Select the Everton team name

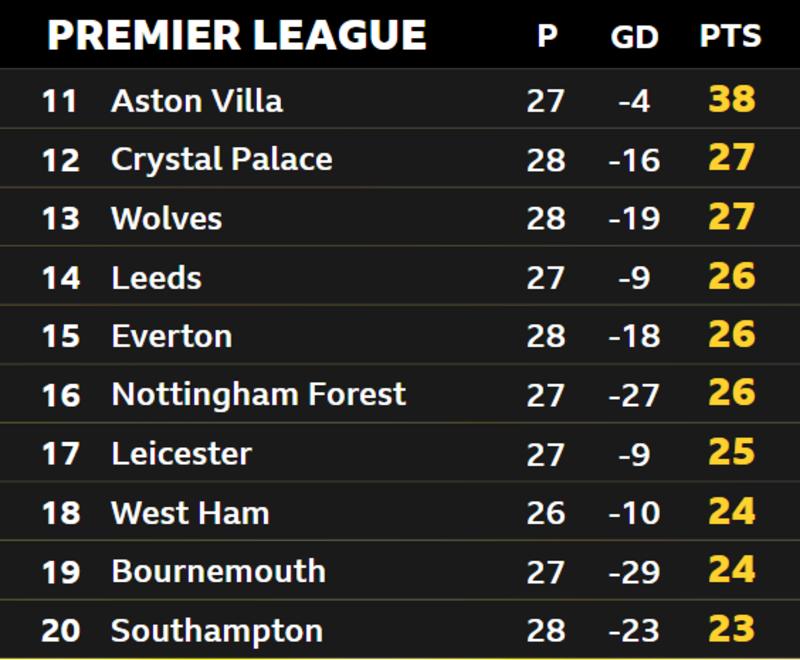(x=172, y=336)
